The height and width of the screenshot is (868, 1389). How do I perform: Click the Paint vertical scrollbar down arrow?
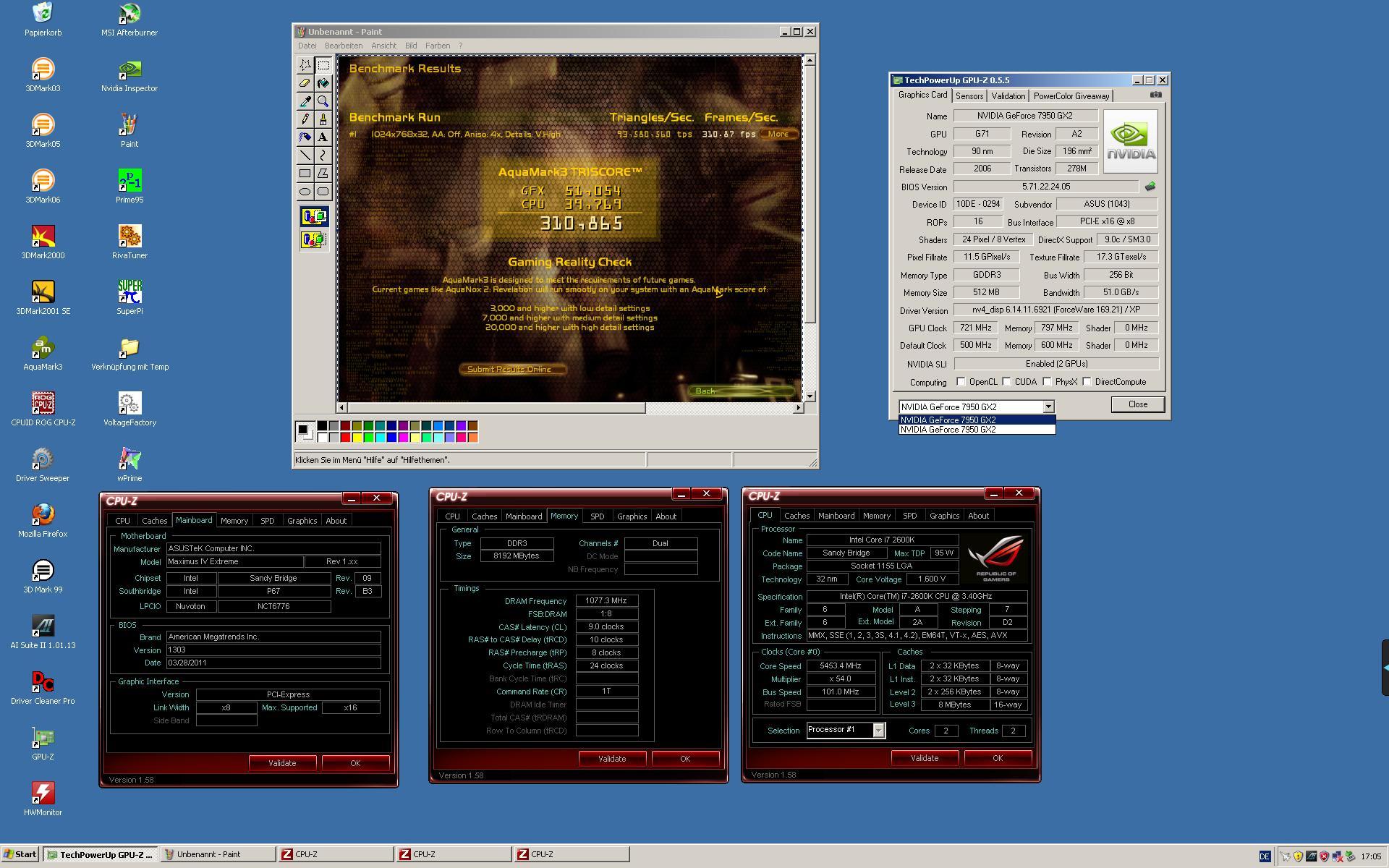pyautogui.click(x=810, y=396)
